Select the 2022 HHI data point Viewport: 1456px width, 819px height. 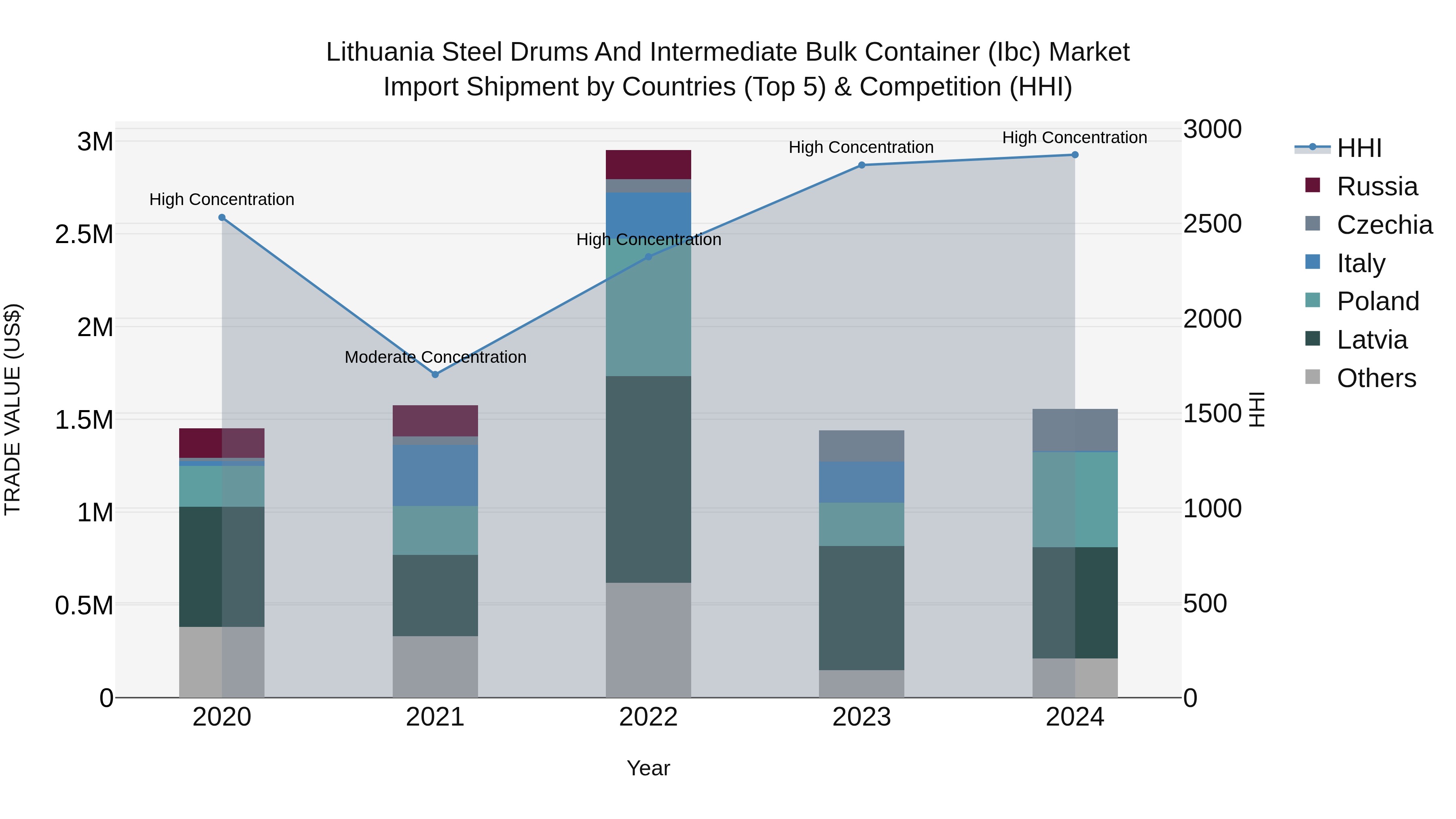click(648, 256)
